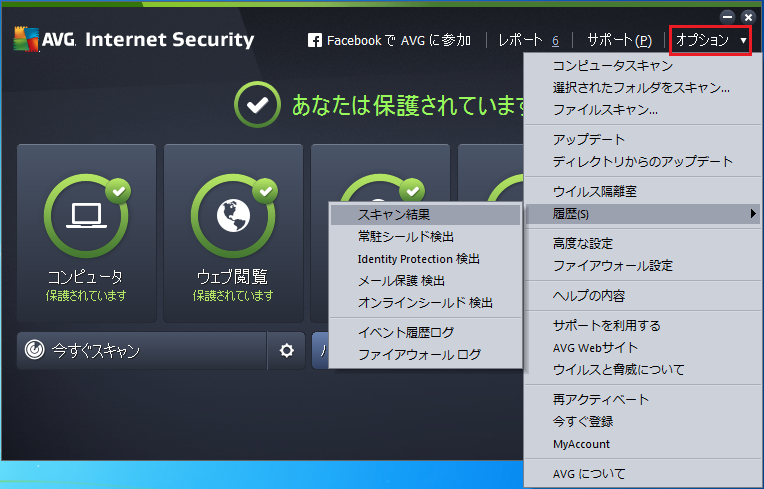Click Facebook で AVG に参加 link

pos(399,40)
